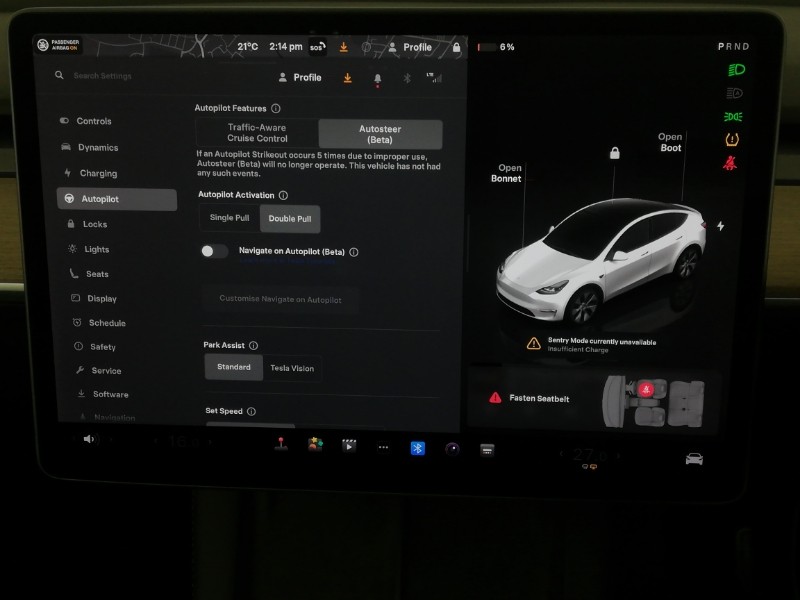Open the Camera app in dock
This screenshot has width=800, height=600.
[x=452, y=449]
